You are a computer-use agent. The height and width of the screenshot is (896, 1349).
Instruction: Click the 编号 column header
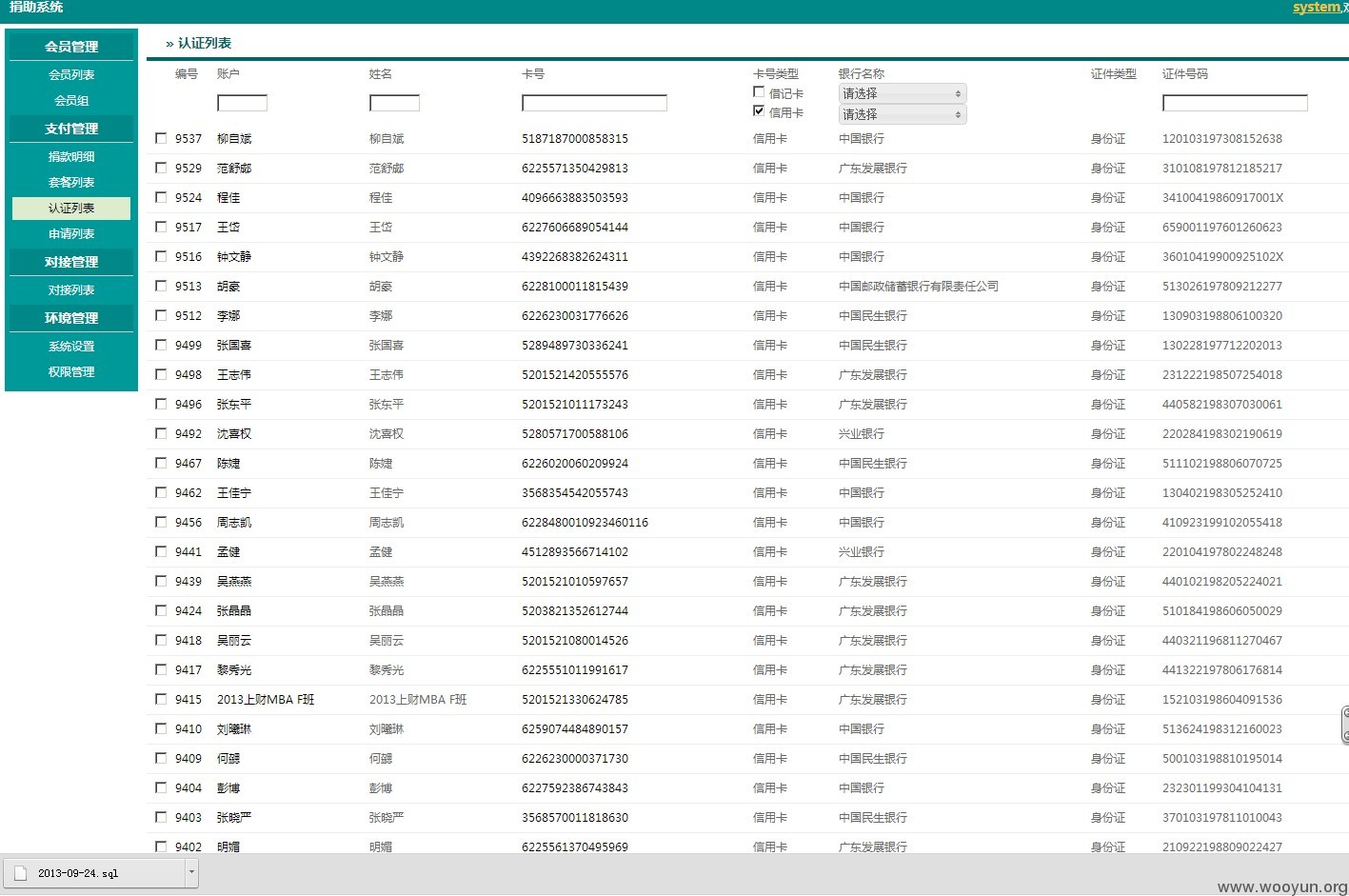point(187,73)
